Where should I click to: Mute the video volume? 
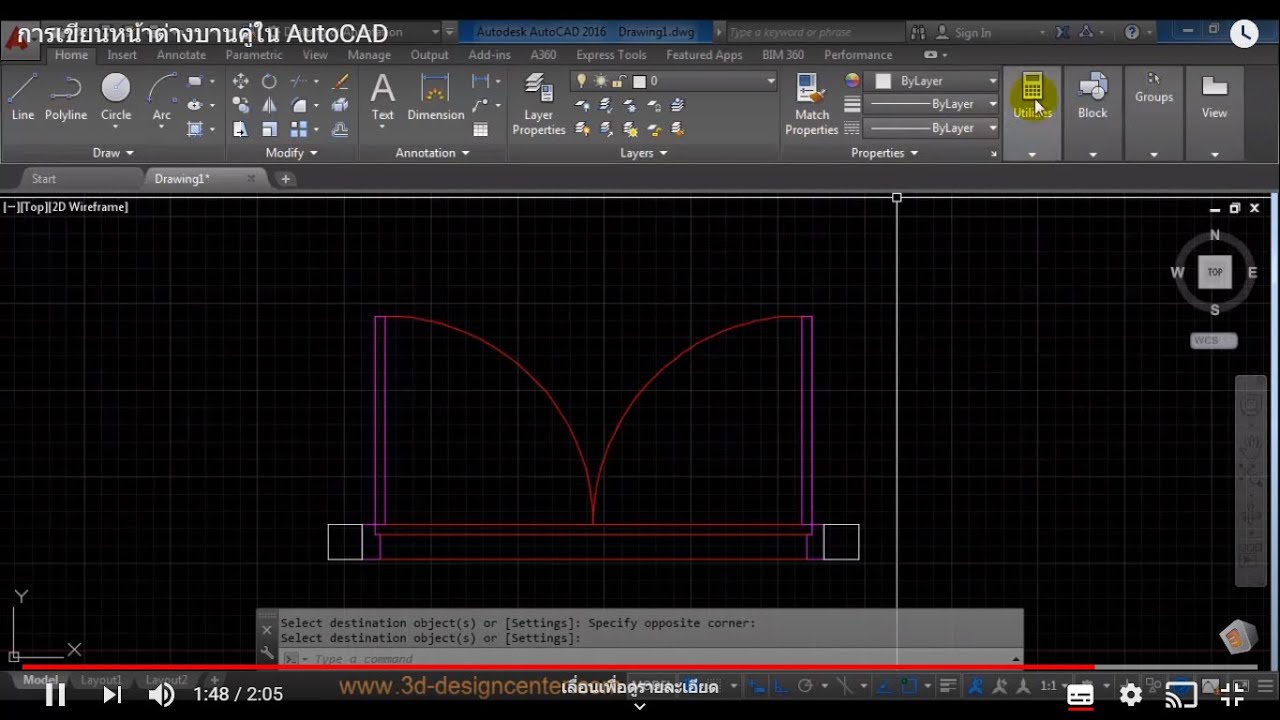coord(161,694)
